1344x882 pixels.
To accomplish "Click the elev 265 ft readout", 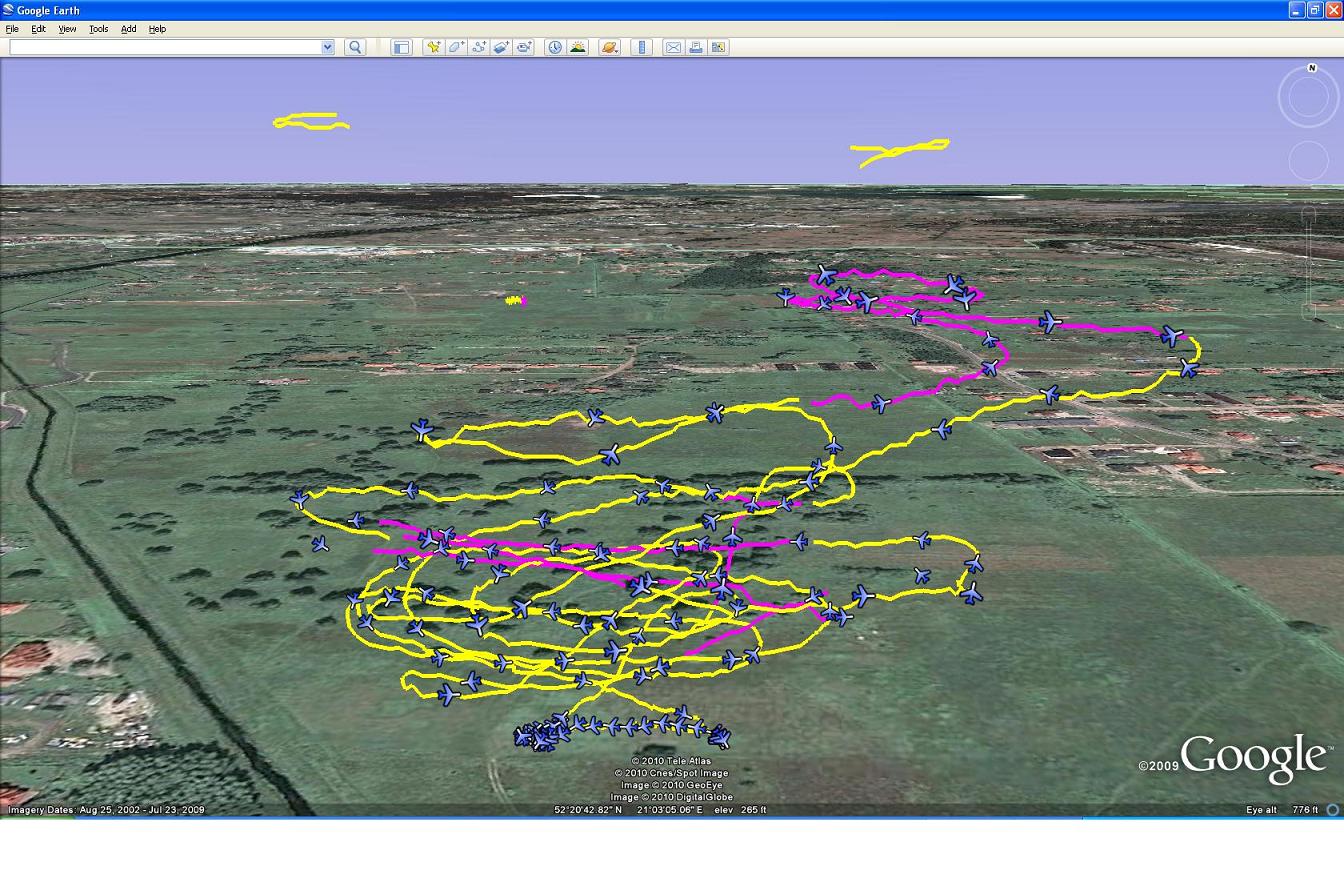I will point(740,810).
